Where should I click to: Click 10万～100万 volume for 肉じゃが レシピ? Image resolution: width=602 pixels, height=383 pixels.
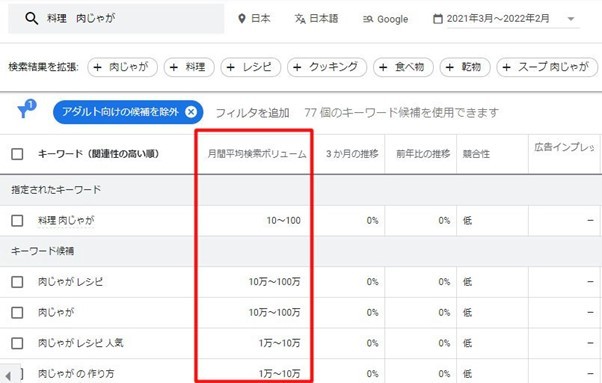coord(275,282)
